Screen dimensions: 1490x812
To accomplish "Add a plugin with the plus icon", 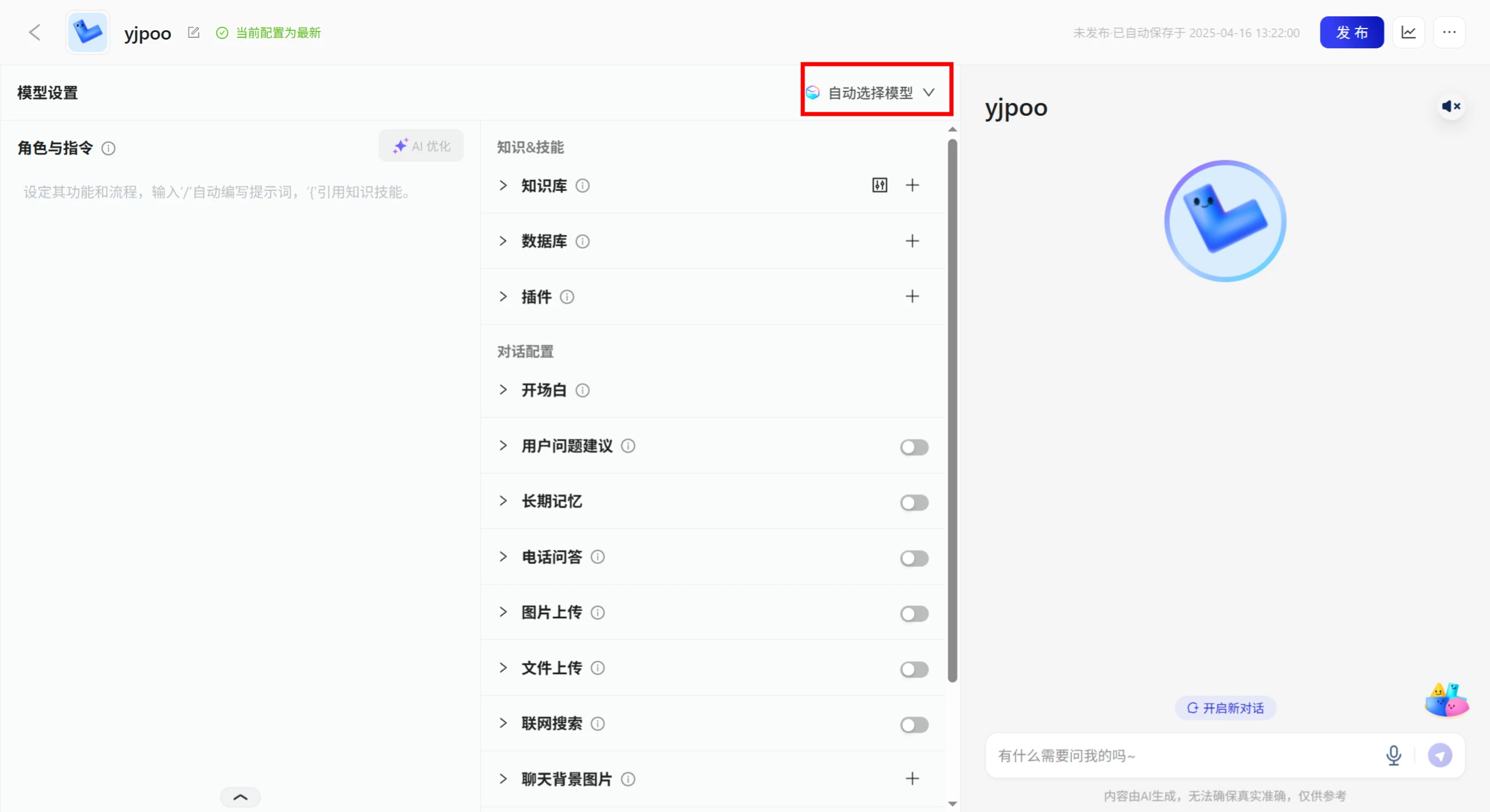I will click(x=912, y=296).
